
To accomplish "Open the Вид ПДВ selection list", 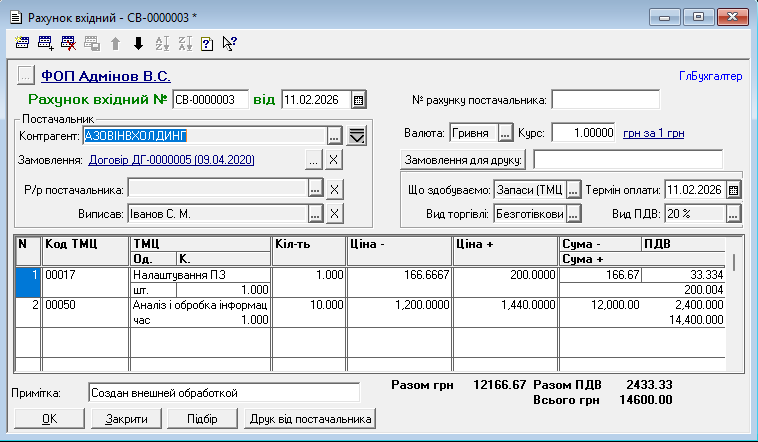I will click(x=733, y=214).
